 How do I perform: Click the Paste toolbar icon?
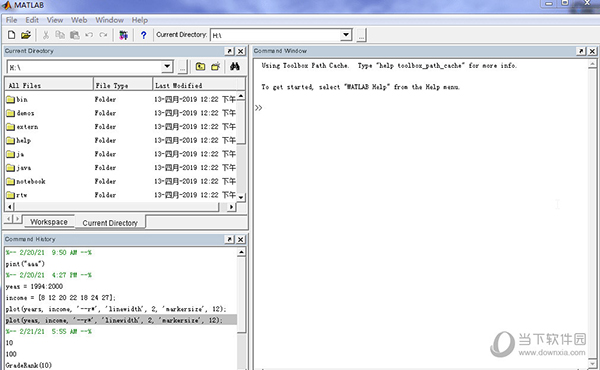(75, 35)
